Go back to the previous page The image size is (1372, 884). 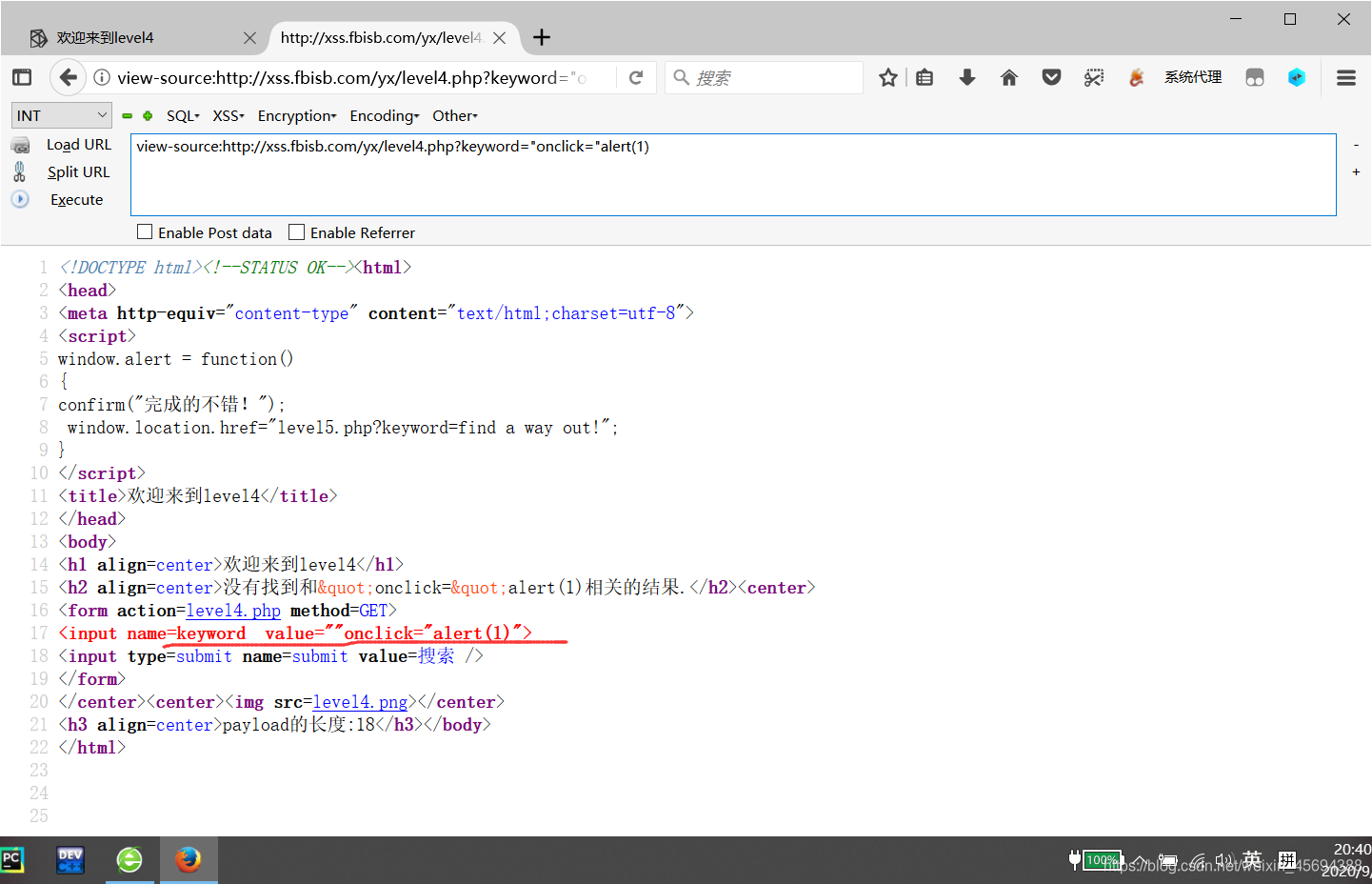(x=67, y=77)
